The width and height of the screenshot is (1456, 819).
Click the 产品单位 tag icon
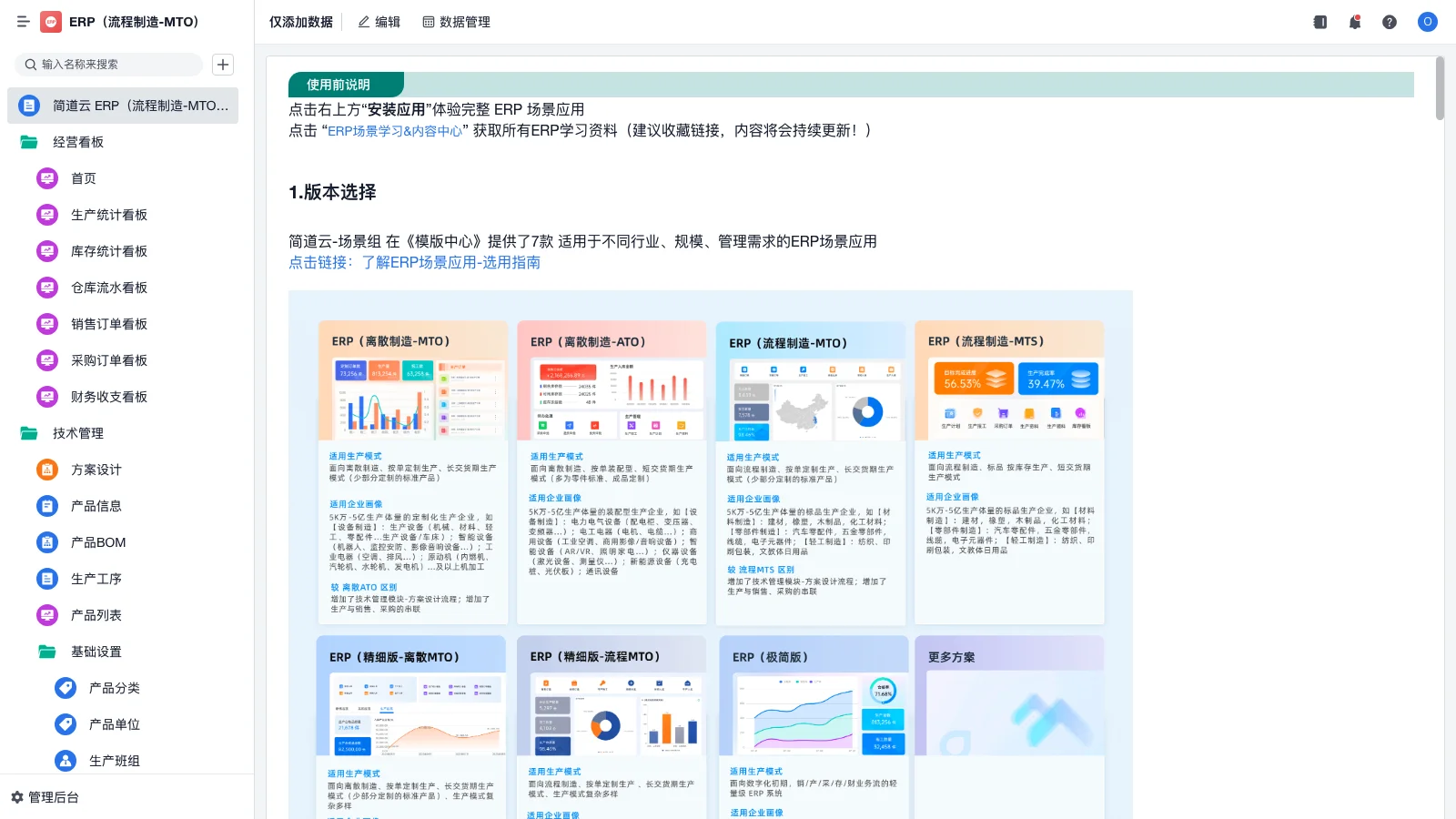click(66, 724)
